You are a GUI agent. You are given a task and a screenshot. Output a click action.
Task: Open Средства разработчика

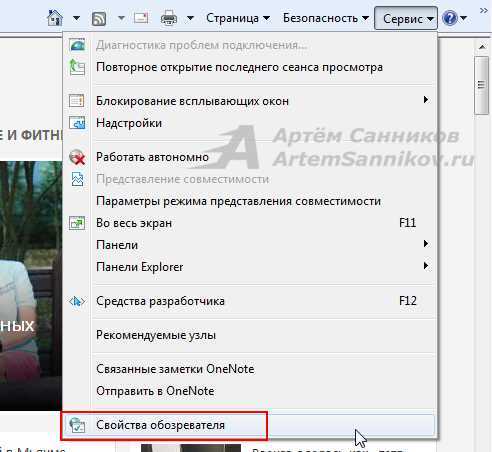coord(250,301)
